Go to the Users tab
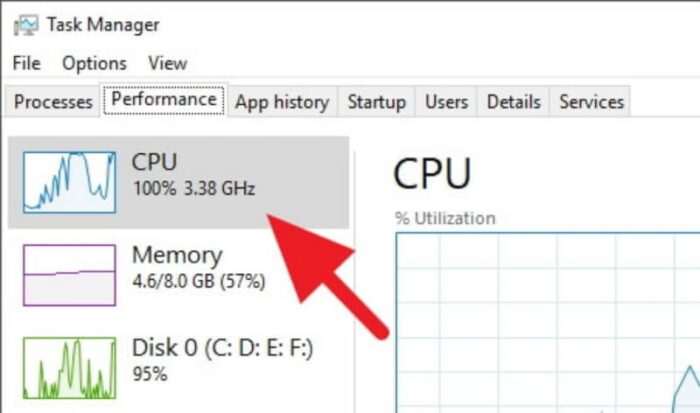Screen dimensions: 700x413 [x=446, y=102]
